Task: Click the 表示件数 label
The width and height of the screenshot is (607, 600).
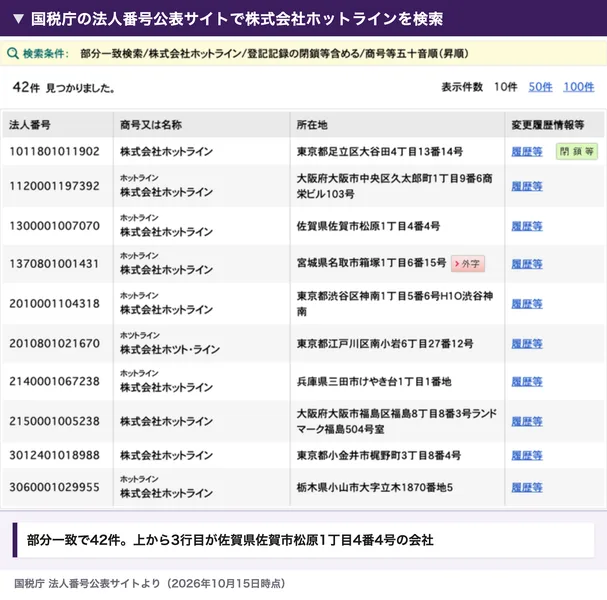Action: (x=462, y=87)
